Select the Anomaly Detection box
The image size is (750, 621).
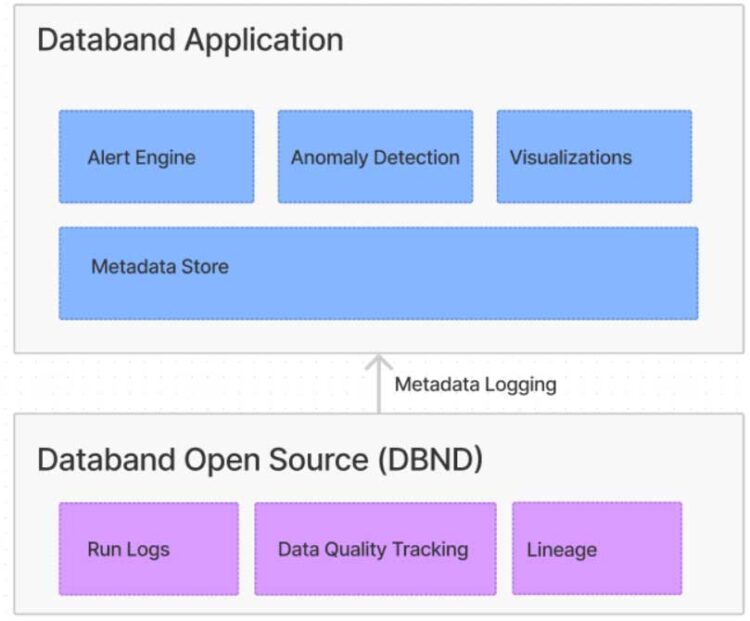pos(375,157)
